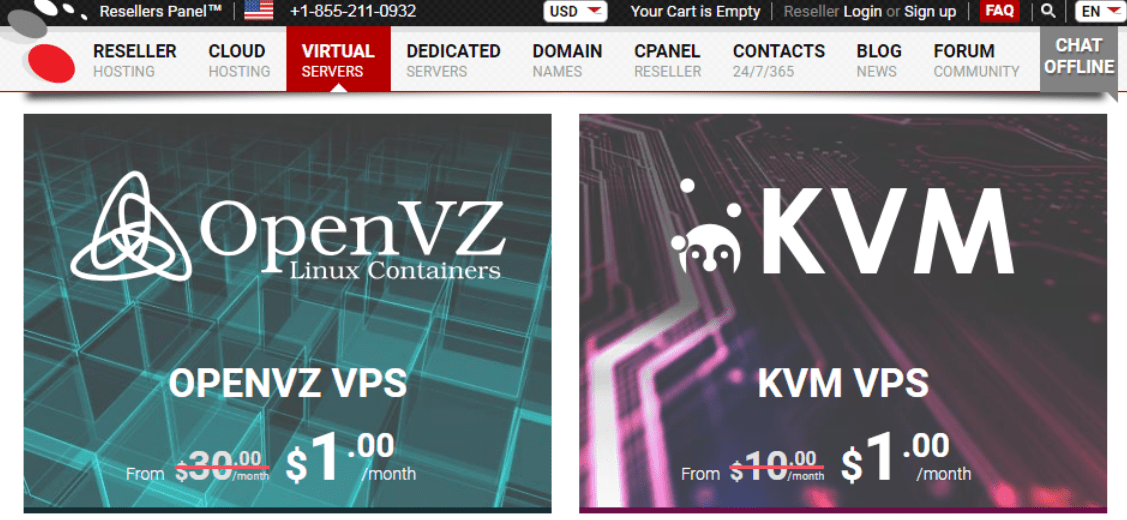Click the Resellers Panel logo icon
1127x520 pixels.
click(x=50, y=10)
